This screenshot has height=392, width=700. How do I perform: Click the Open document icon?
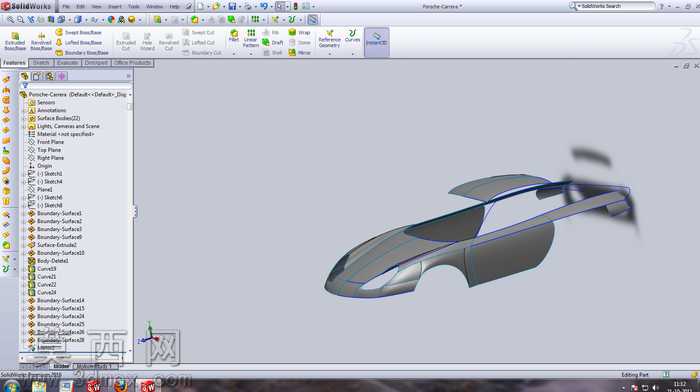click(216, 6)
